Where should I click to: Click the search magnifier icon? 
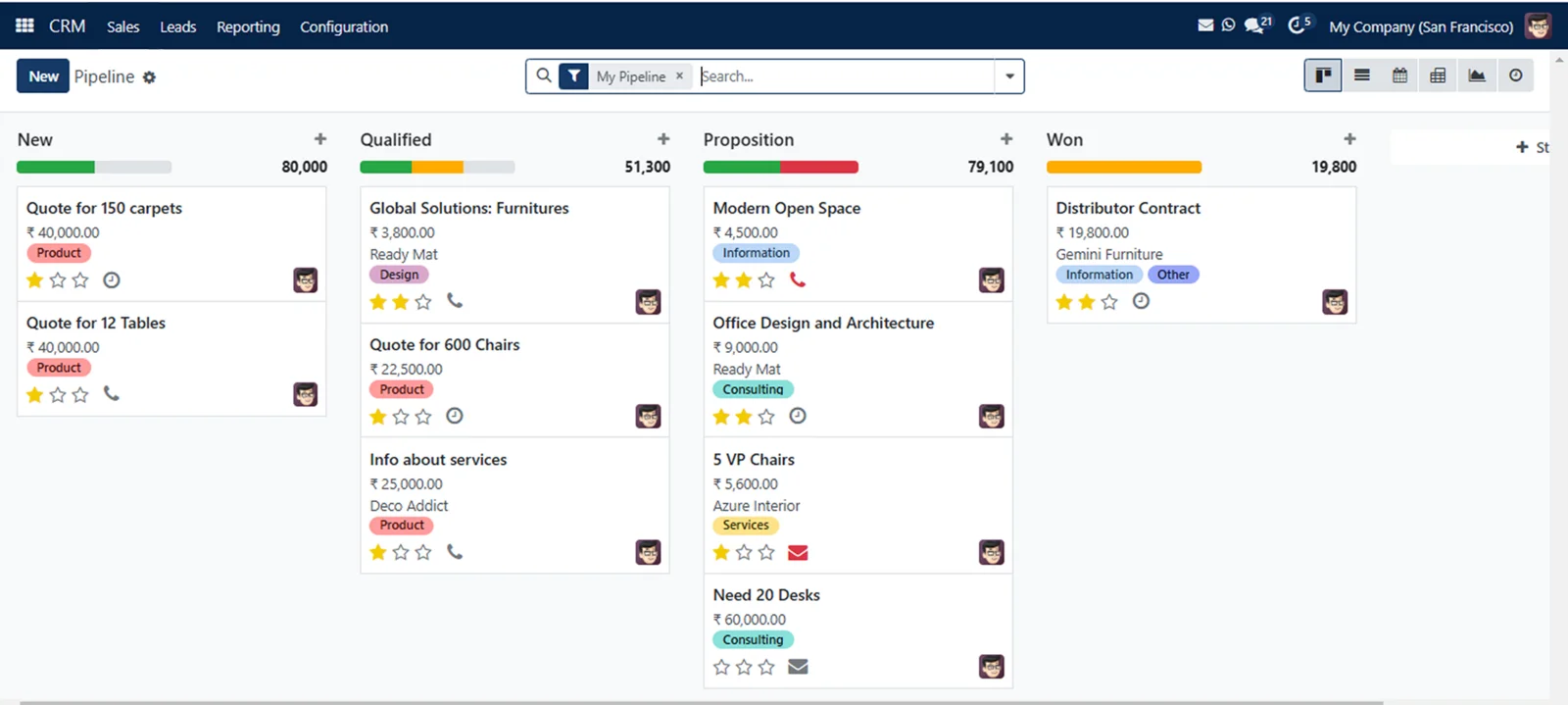tap(544, 76)
